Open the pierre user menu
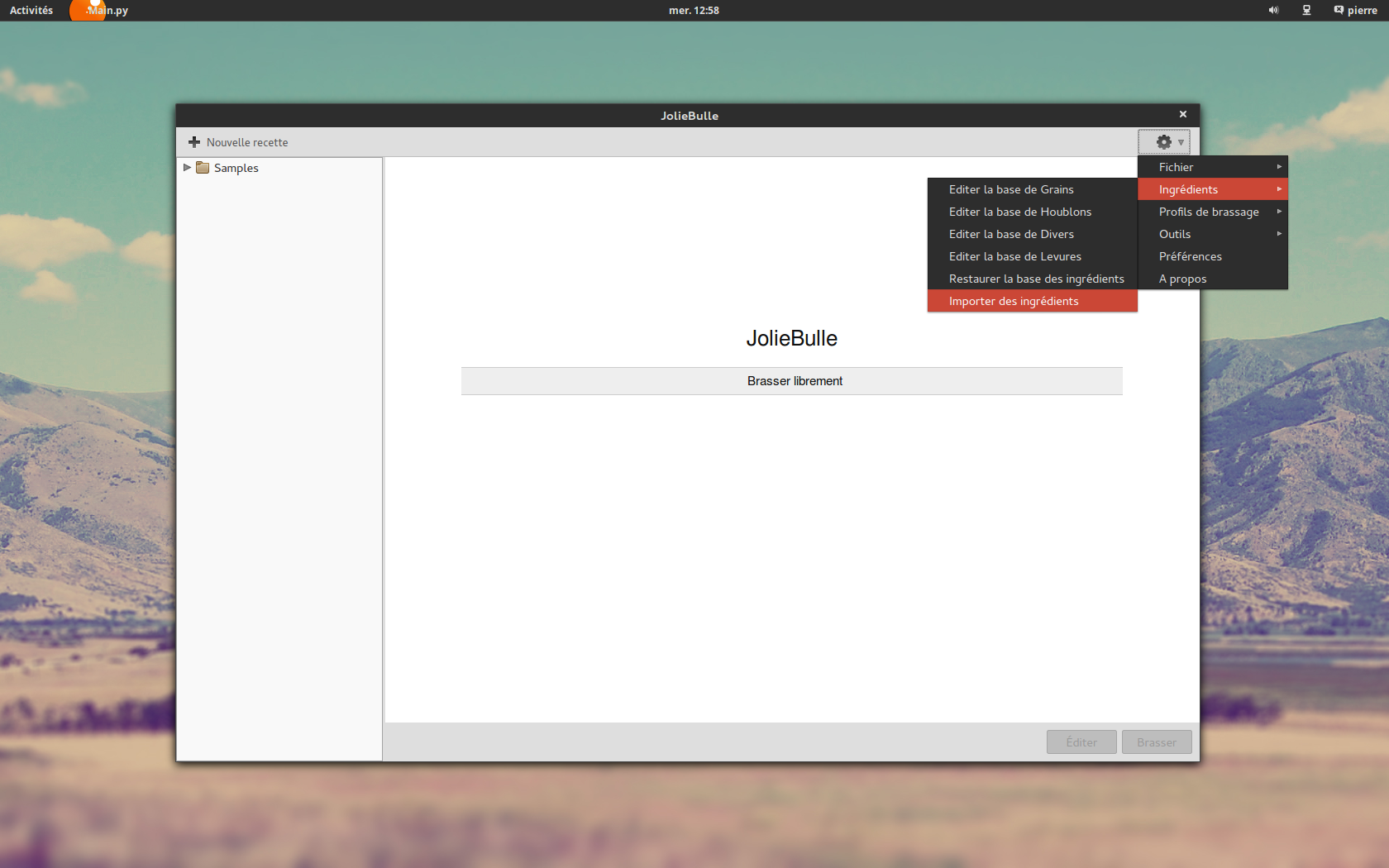The image size is (1389, 868). pyautogui.click(x=1355, y=11)
